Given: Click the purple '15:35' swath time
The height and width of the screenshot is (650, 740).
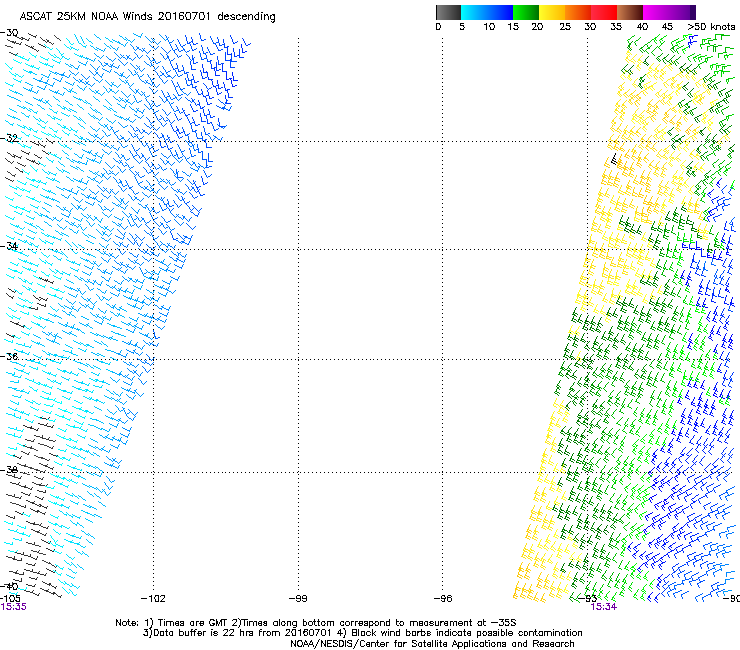Looking at the screenshot, I should coord(13,607).
